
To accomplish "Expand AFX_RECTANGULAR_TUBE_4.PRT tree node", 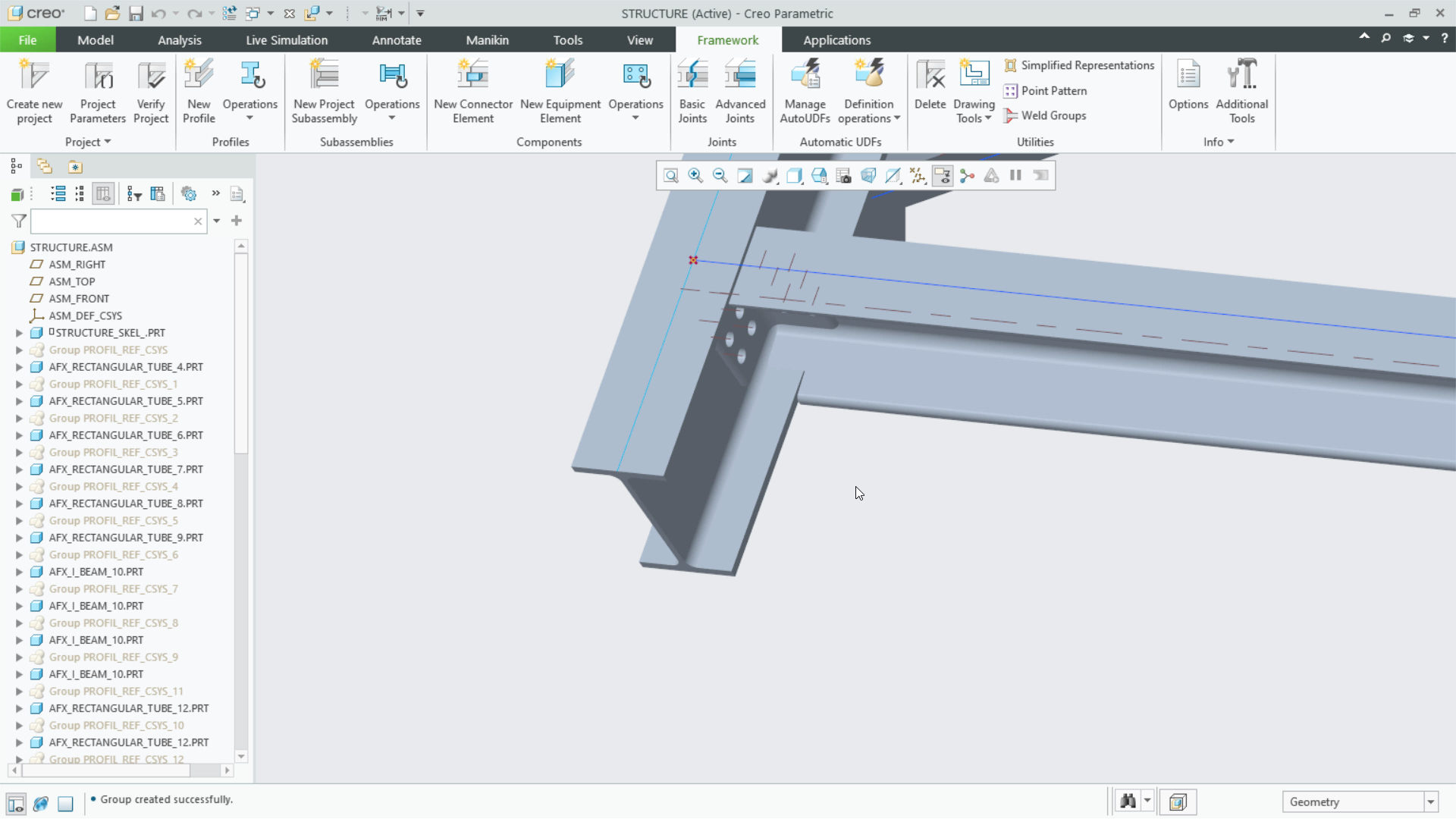I will coord(20,367).
